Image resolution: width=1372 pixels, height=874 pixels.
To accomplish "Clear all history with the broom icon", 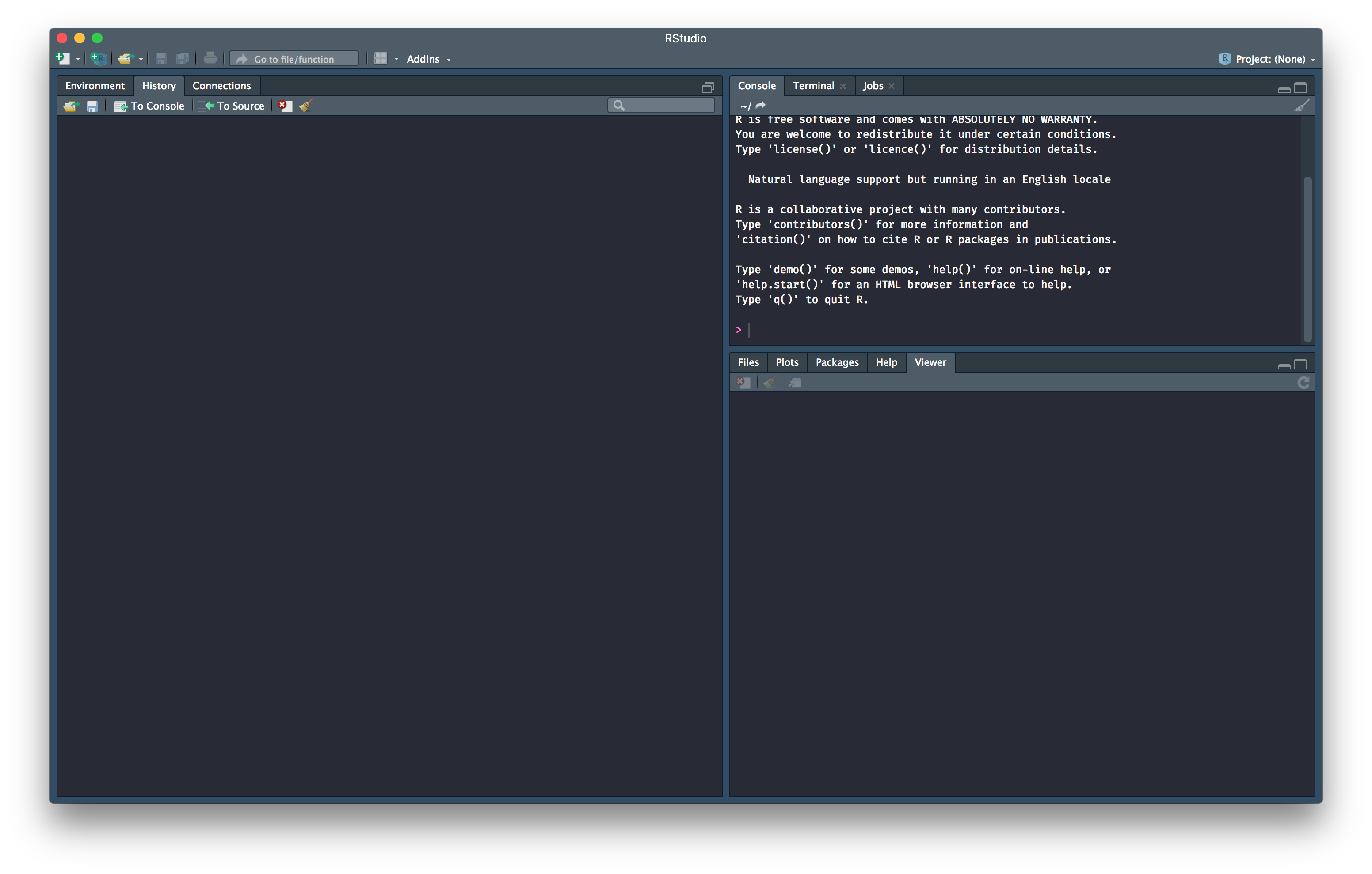I will [306, 106].
